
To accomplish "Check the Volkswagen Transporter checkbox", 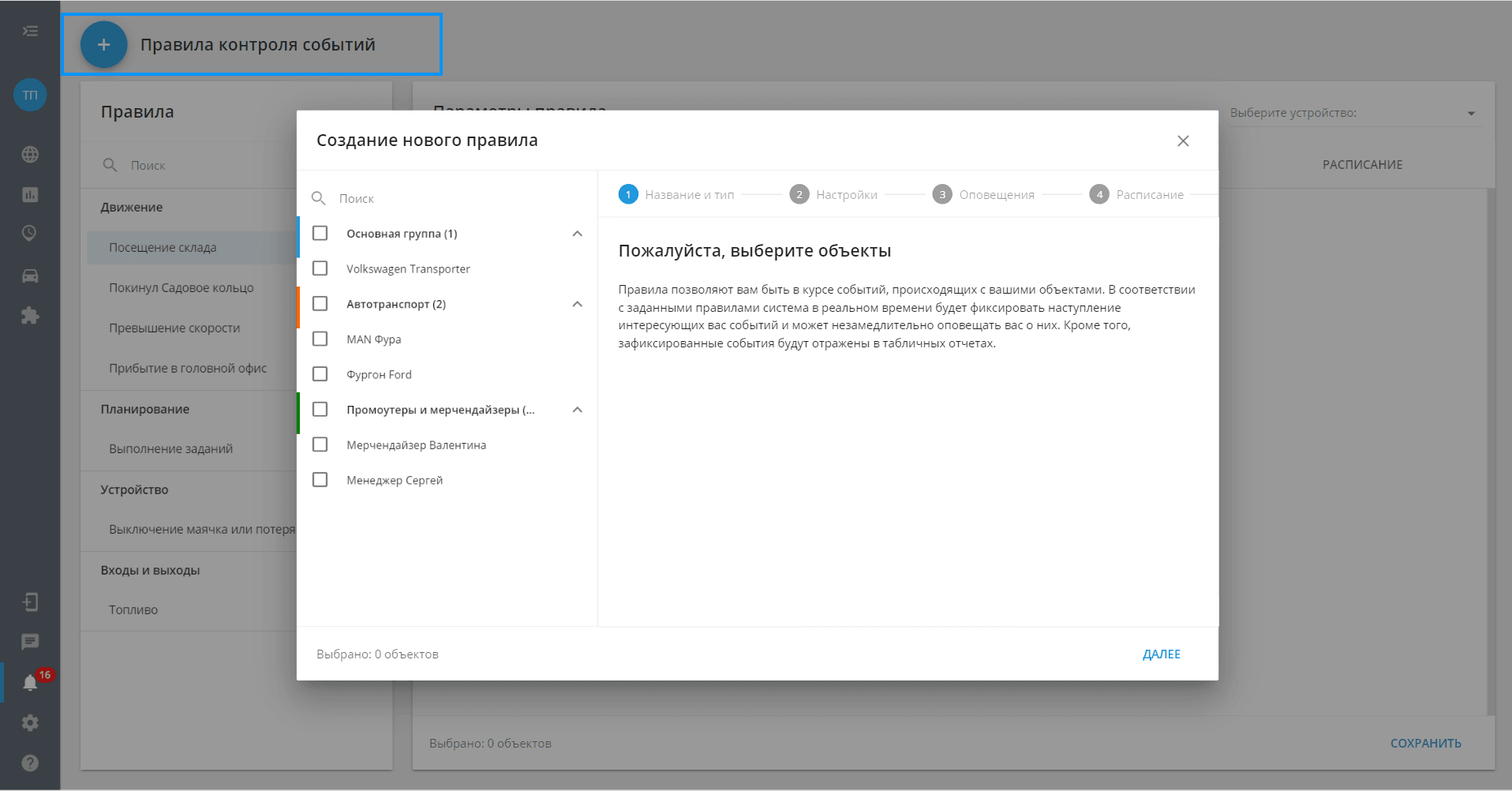I will [320, 268].
